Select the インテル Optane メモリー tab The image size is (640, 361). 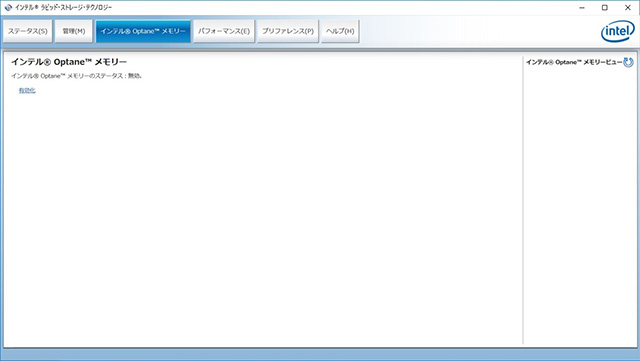click(143, 31)
